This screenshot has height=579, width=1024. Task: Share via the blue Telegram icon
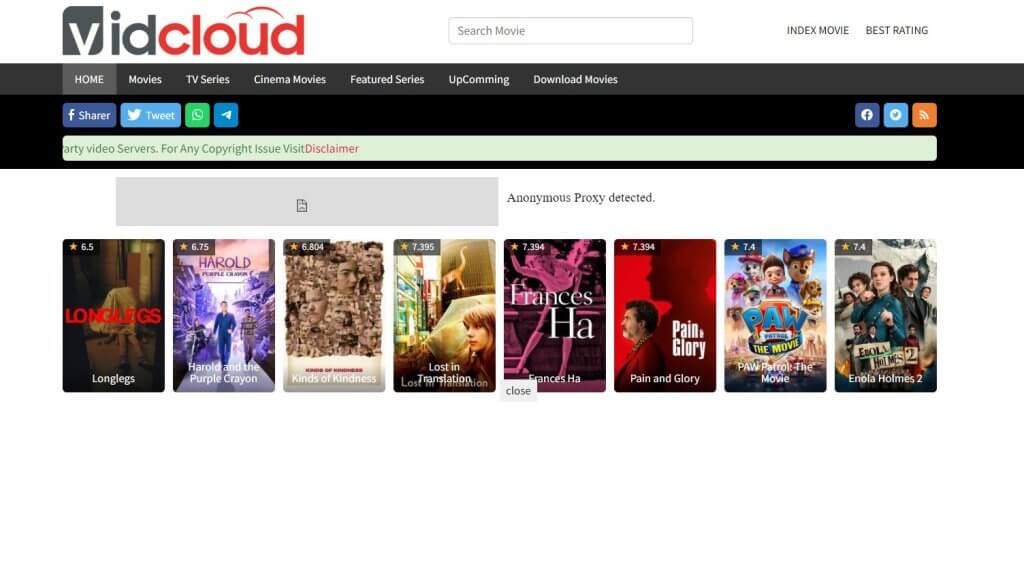pyautogui.click(x=226, y=114)
